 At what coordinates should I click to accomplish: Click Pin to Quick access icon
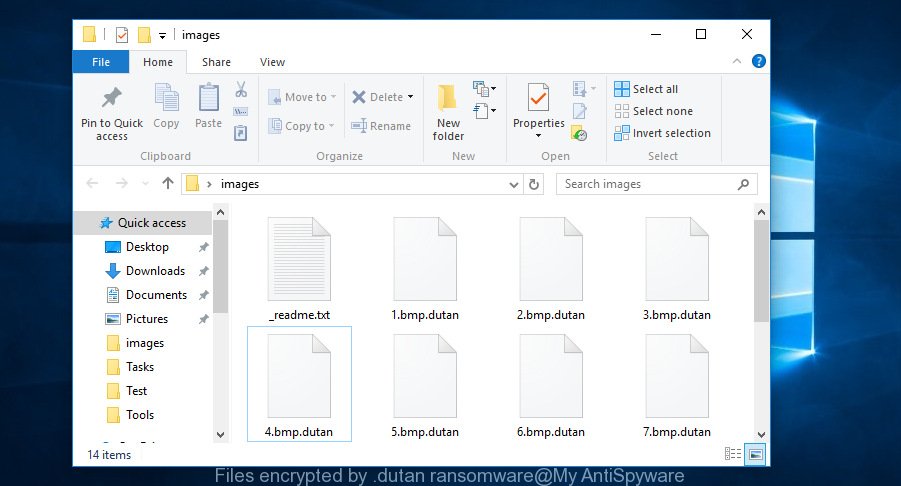coord(111,98)
